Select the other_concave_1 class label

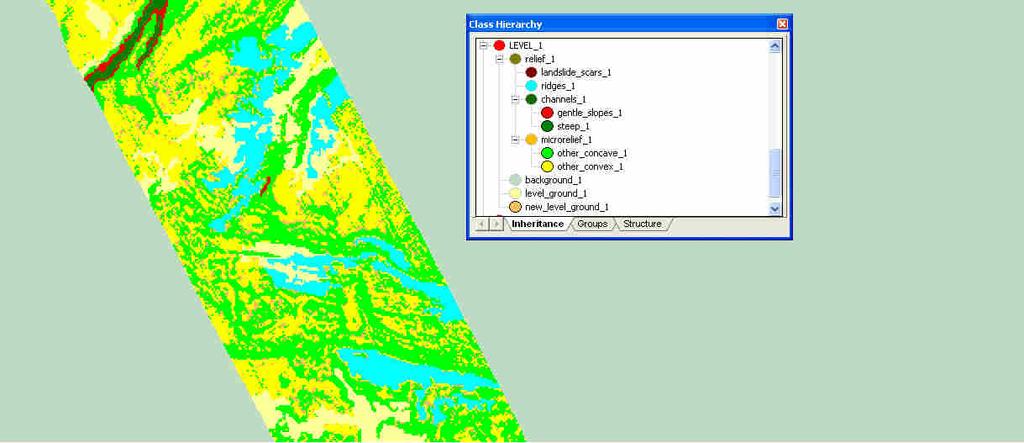click(592, 153)
